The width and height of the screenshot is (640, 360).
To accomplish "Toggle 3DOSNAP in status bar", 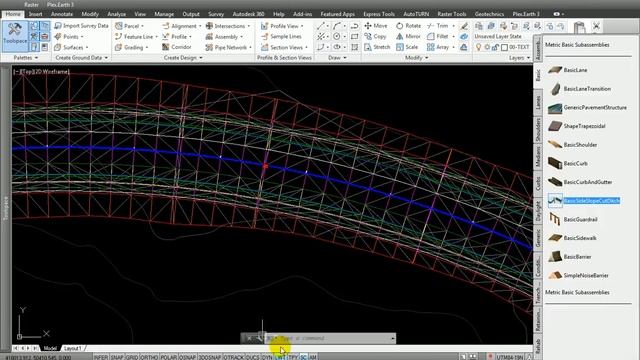I will (x=209, y=357).
